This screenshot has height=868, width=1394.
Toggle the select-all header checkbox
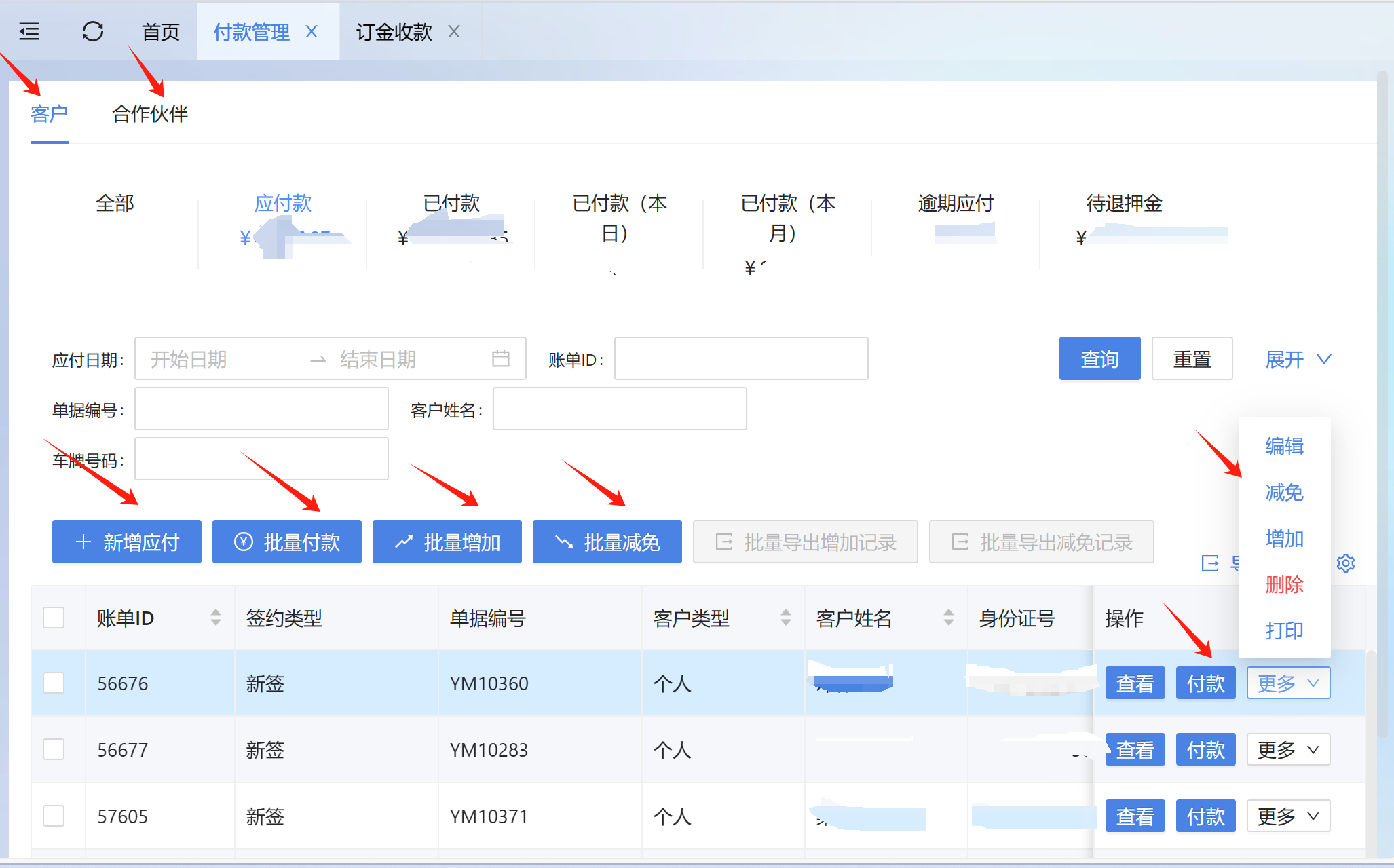tap(54, 618)
